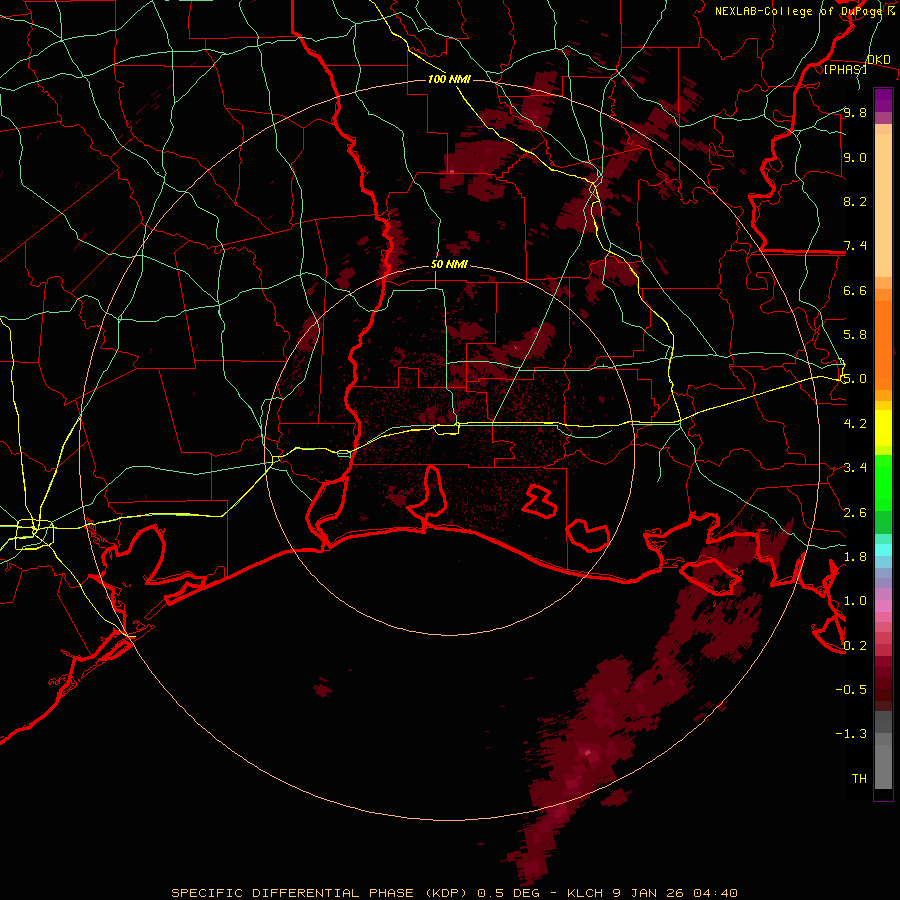Click the '100 NMI' range ring label
The height and width of the screenshot is (900, 900).
coord(449,79)
